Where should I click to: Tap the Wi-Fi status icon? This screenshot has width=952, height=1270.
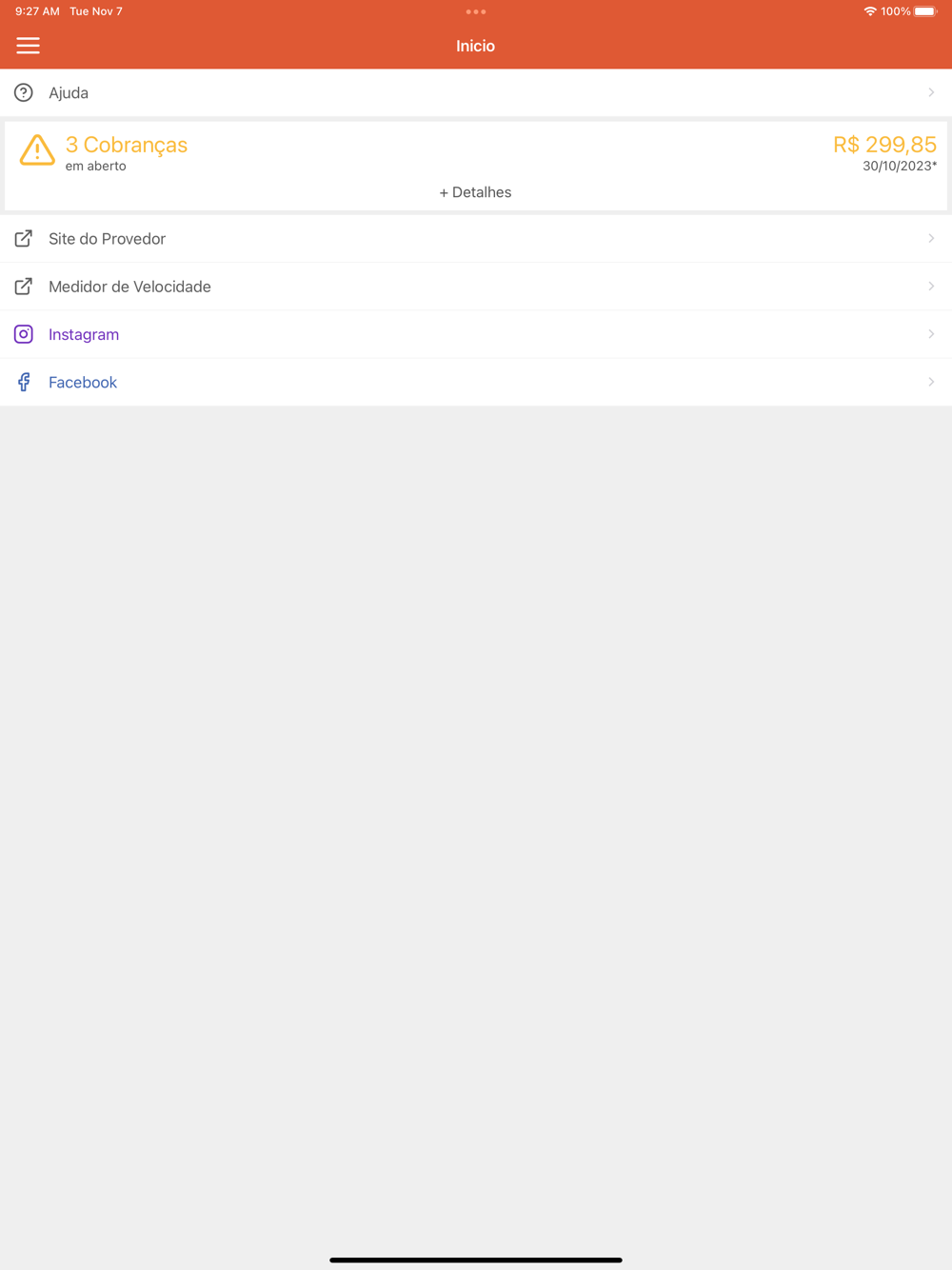[870, 11]
